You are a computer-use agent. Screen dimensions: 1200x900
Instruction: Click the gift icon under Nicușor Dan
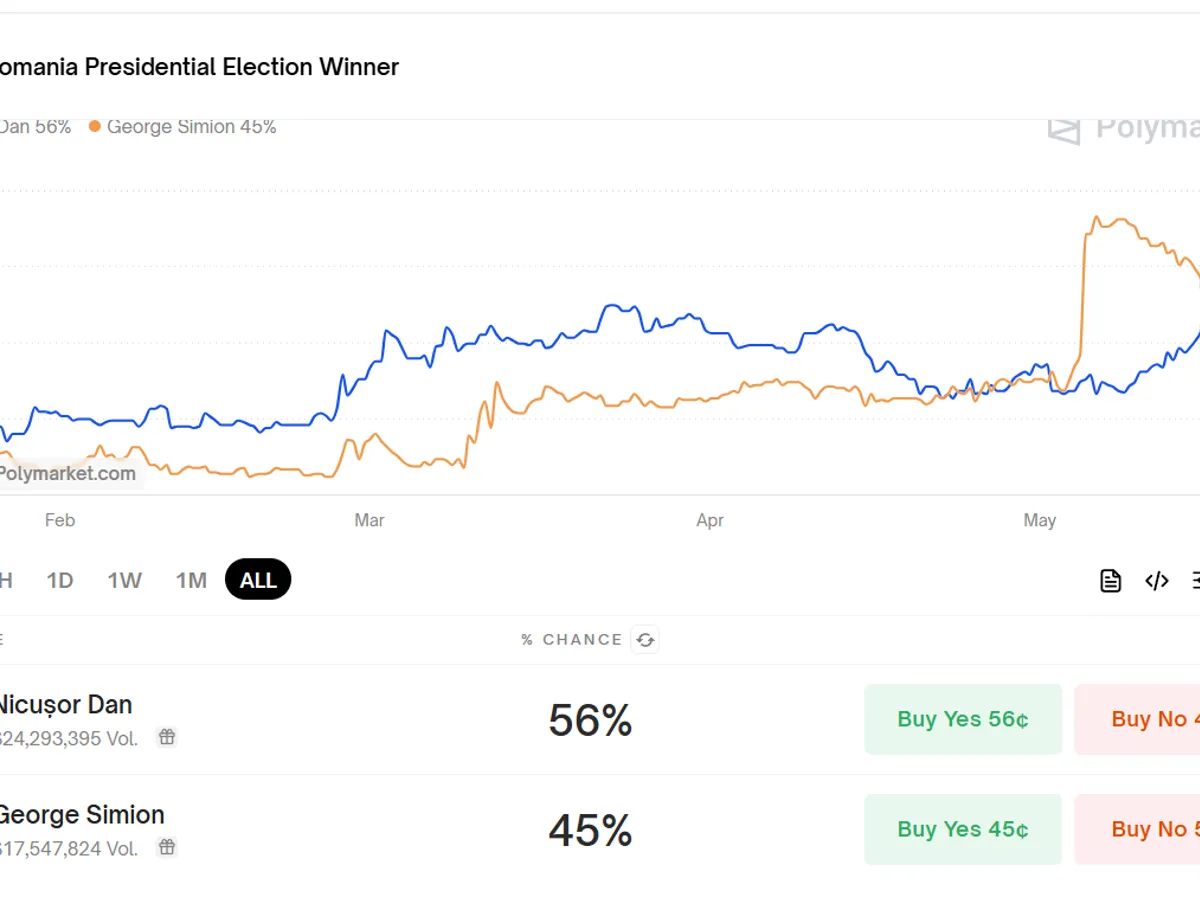pyautogui.click(x=167, y=737)
